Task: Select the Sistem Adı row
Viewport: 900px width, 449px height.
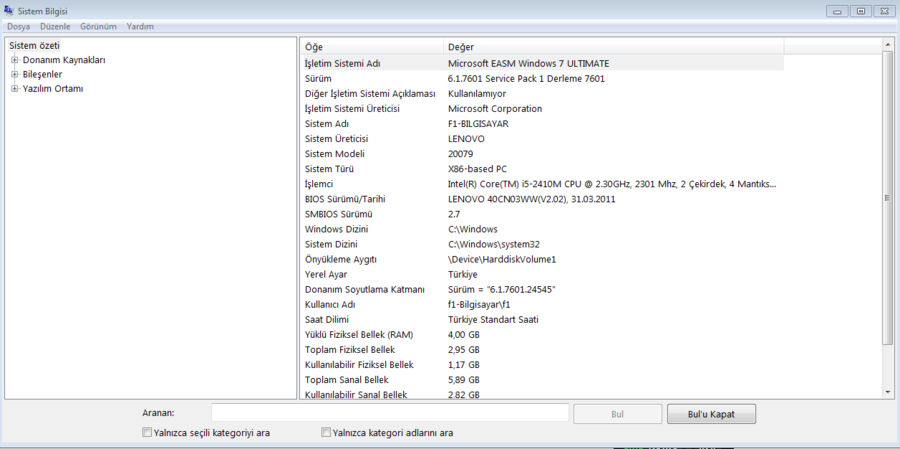Action: tap(542, 123)
